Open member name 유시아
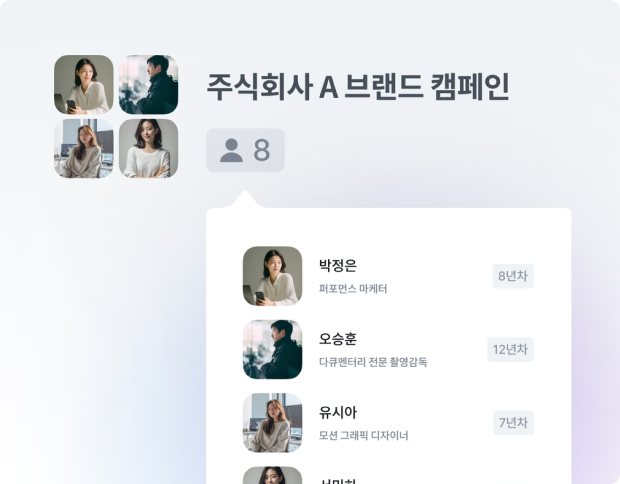 [x=338, y=412]
